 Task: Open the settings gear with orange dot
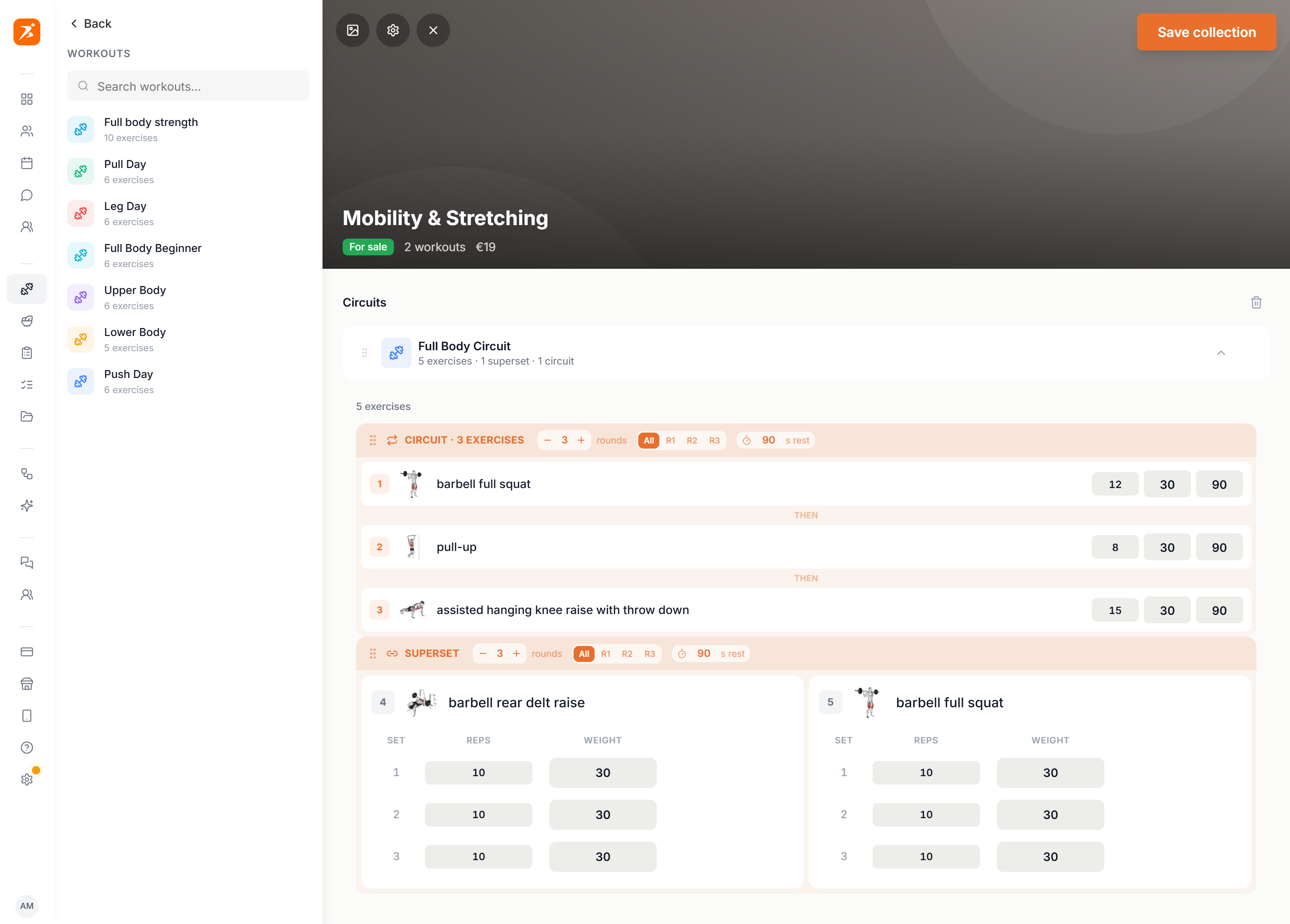tap(27, 780)
